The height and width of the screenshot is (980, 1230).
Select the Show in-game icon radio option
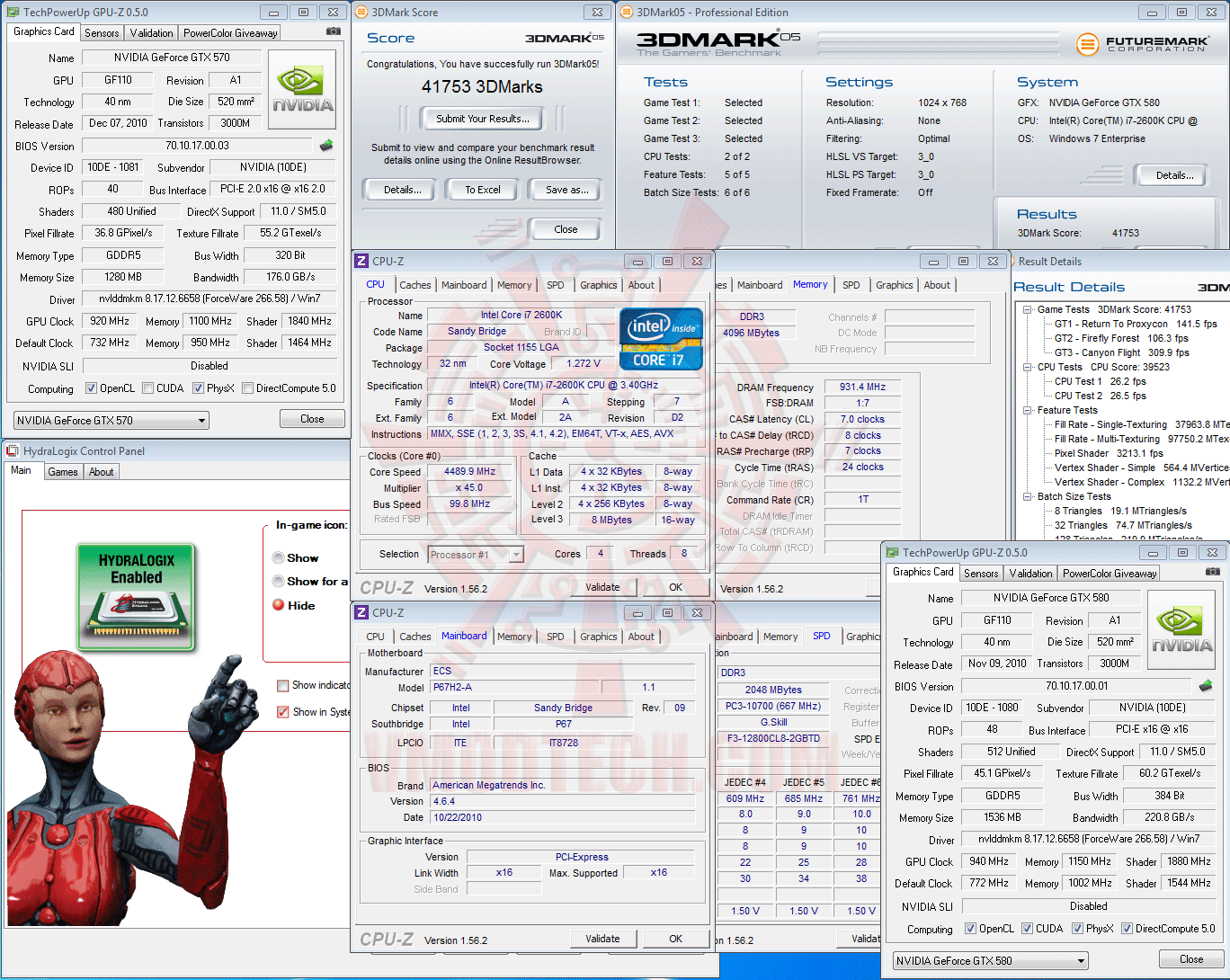[x=279, y=558]
